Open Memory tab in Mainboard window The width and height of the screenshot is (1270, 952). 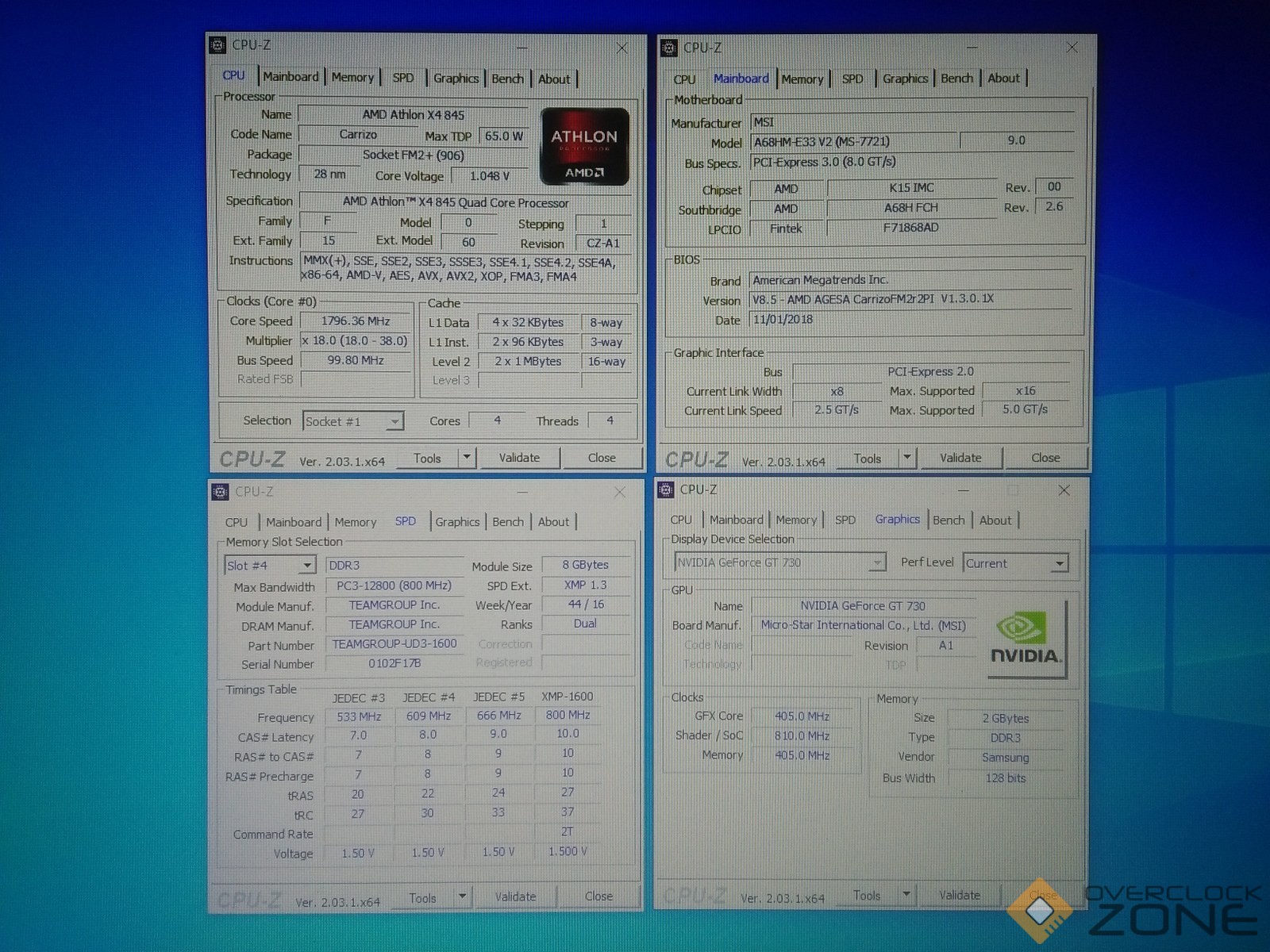802,79
